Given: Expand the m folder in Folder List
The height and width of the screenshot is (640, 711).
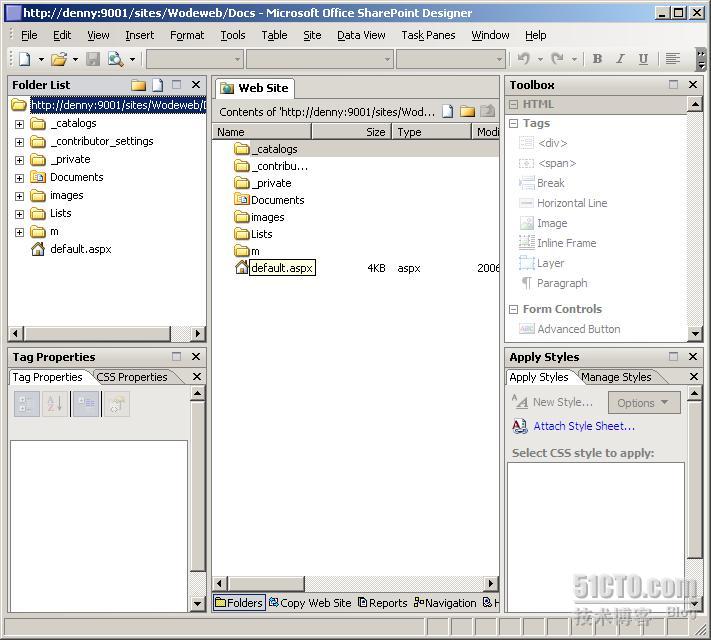Looking at the screenshot, I should [x=19, y=232].
